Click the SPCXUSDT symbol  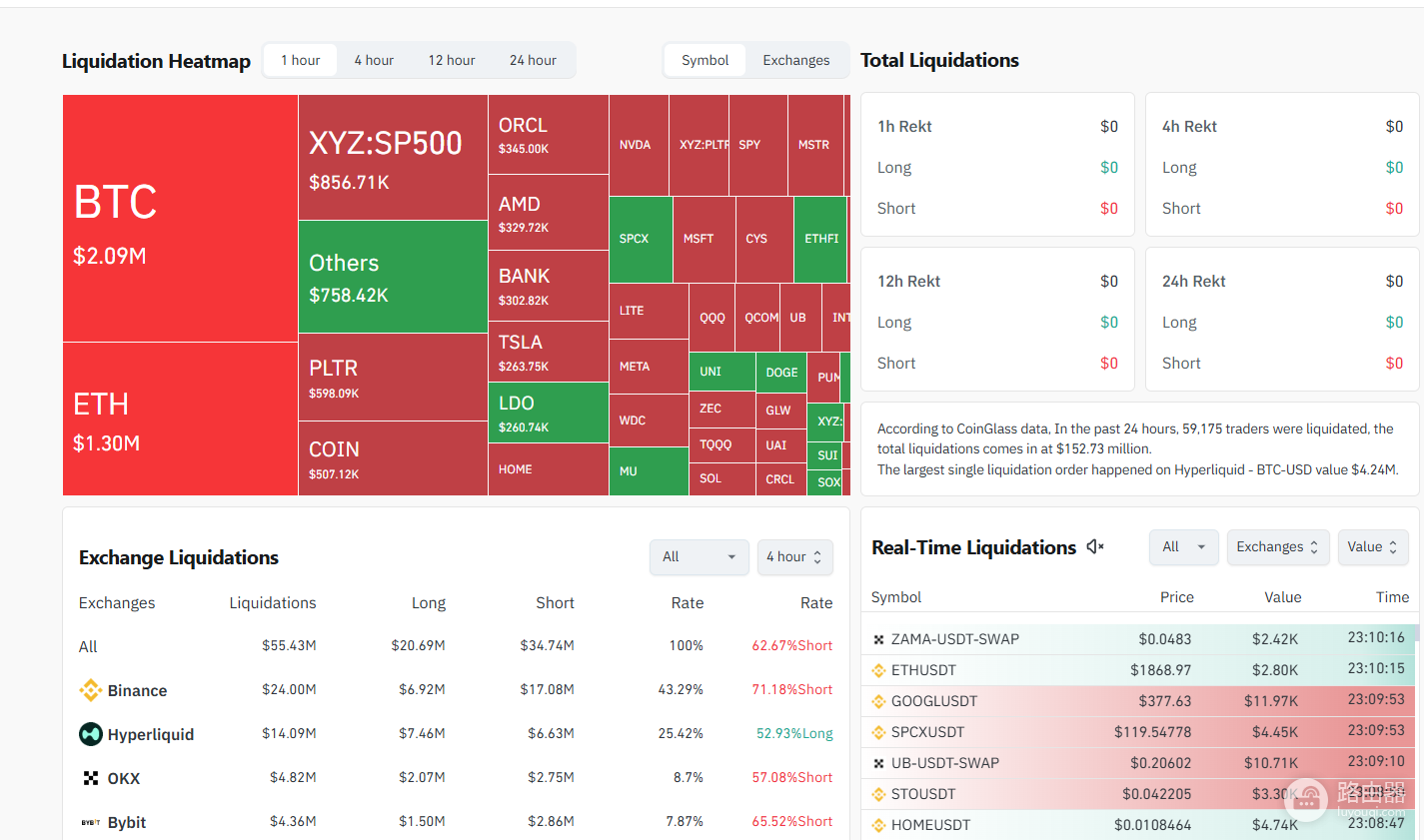coord(927,732)
